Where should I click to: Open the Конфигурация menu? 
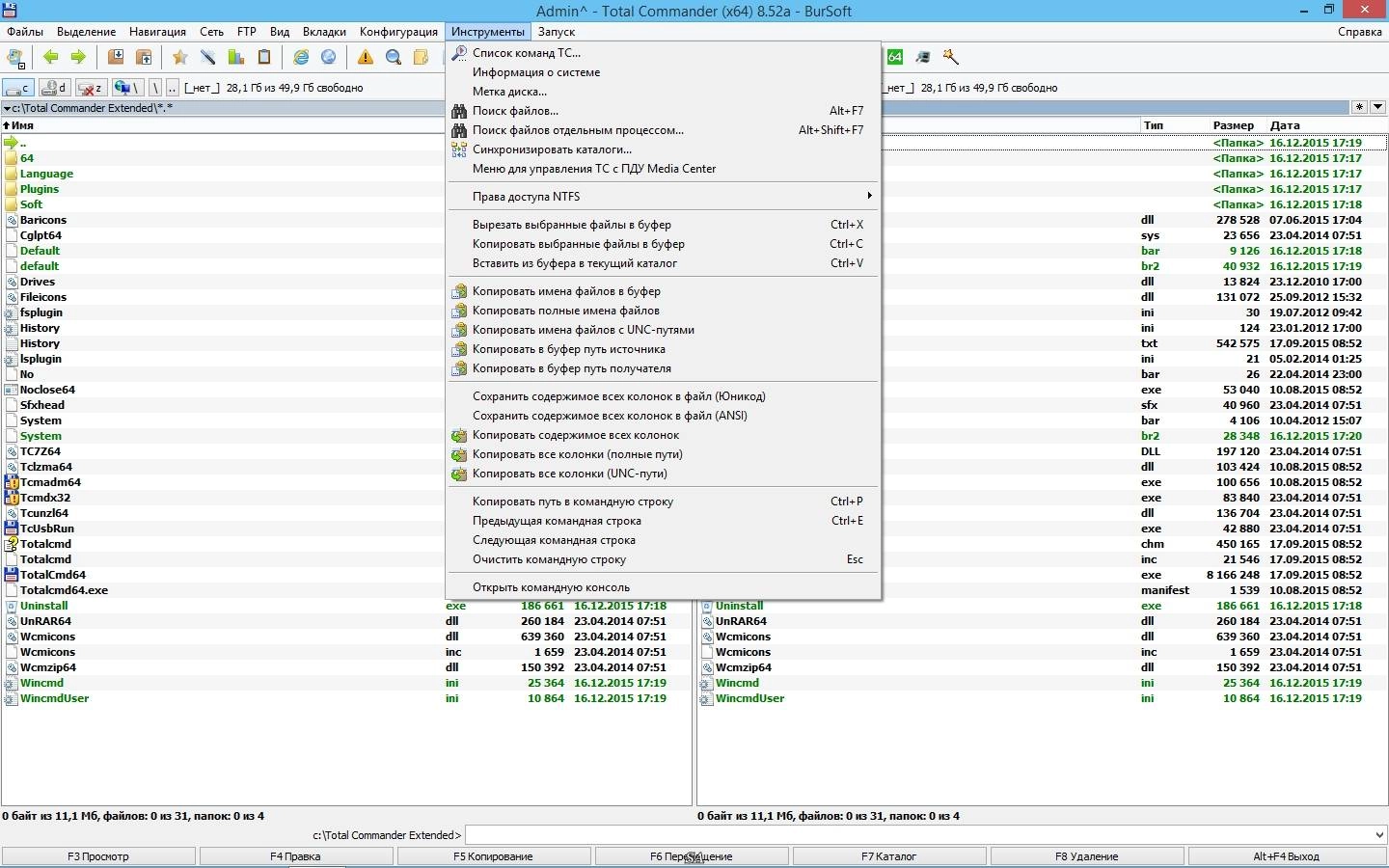[398, 31]
